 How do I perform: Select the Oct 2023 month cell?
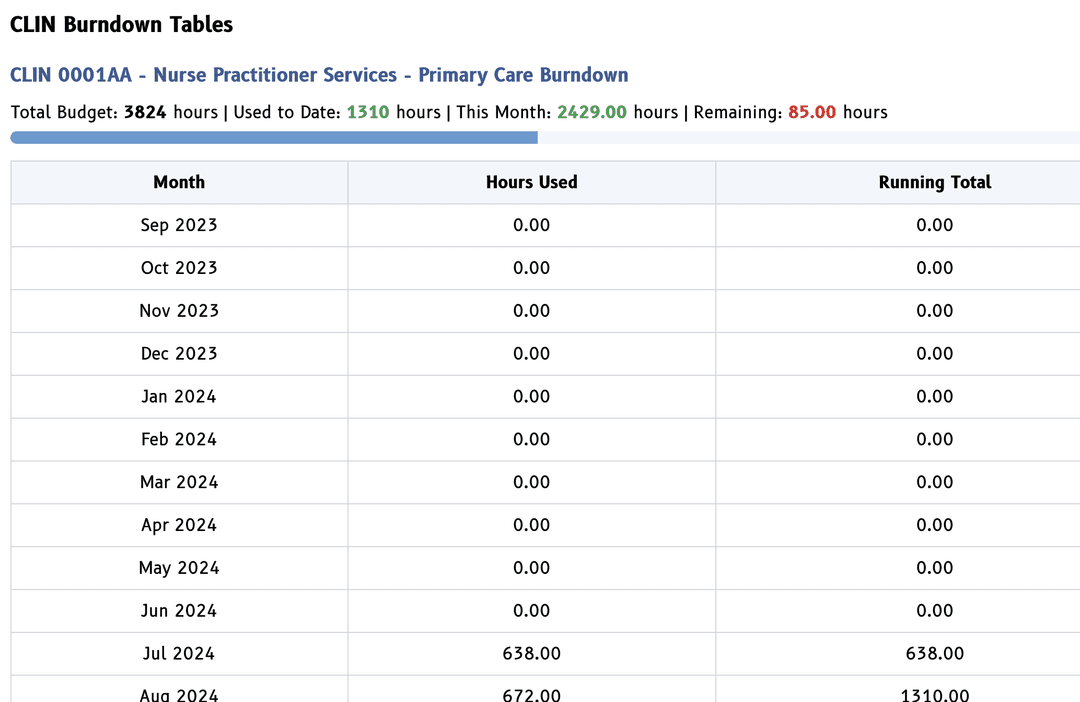179,268
